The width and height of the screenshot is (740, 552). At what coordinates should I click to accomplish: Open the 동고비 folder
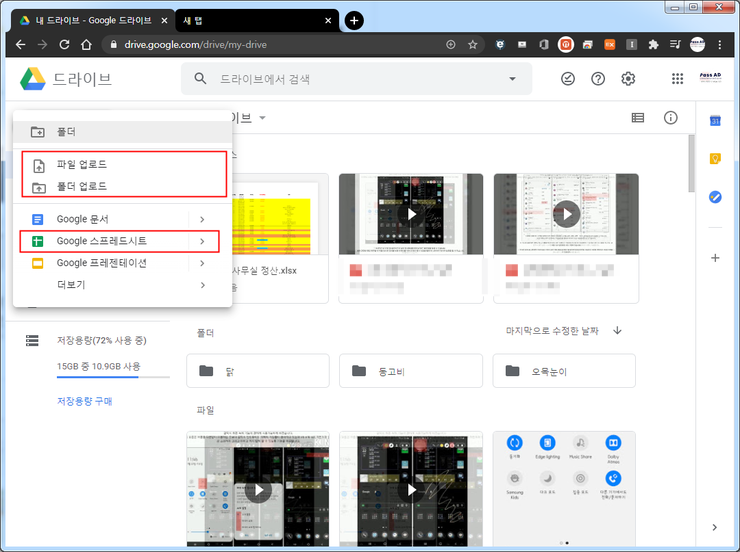[x=411, y=371]
